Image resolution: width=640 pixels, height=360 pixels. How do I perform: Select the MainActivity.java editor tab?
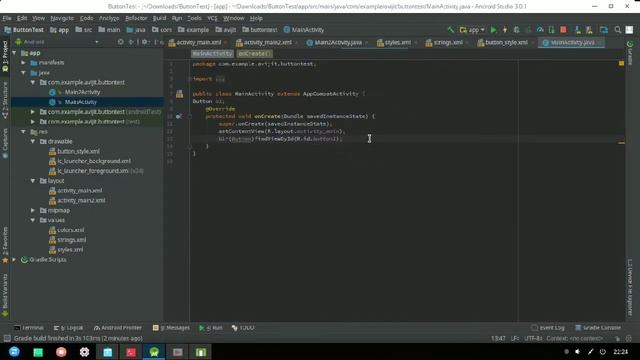tap(571, 42)
